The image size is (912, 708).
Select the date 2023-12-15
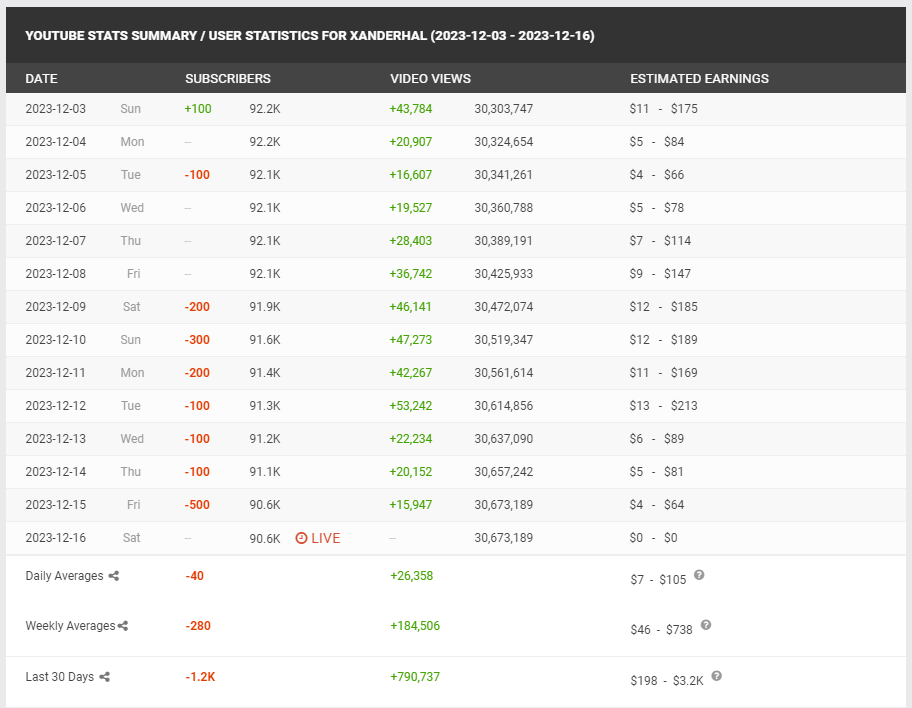pyautogui.click(x=56, y=505)
